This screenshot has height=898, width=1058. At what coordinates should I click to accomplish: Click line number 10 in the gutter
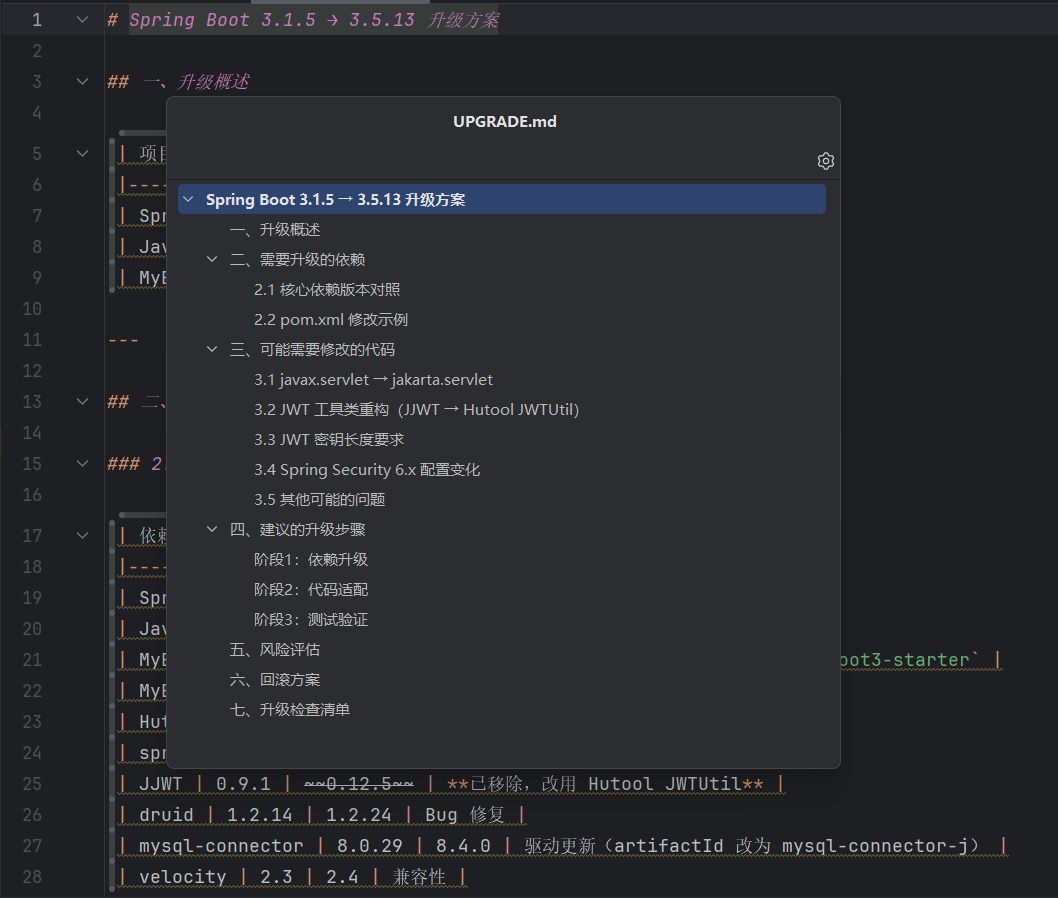pos(31,308)
